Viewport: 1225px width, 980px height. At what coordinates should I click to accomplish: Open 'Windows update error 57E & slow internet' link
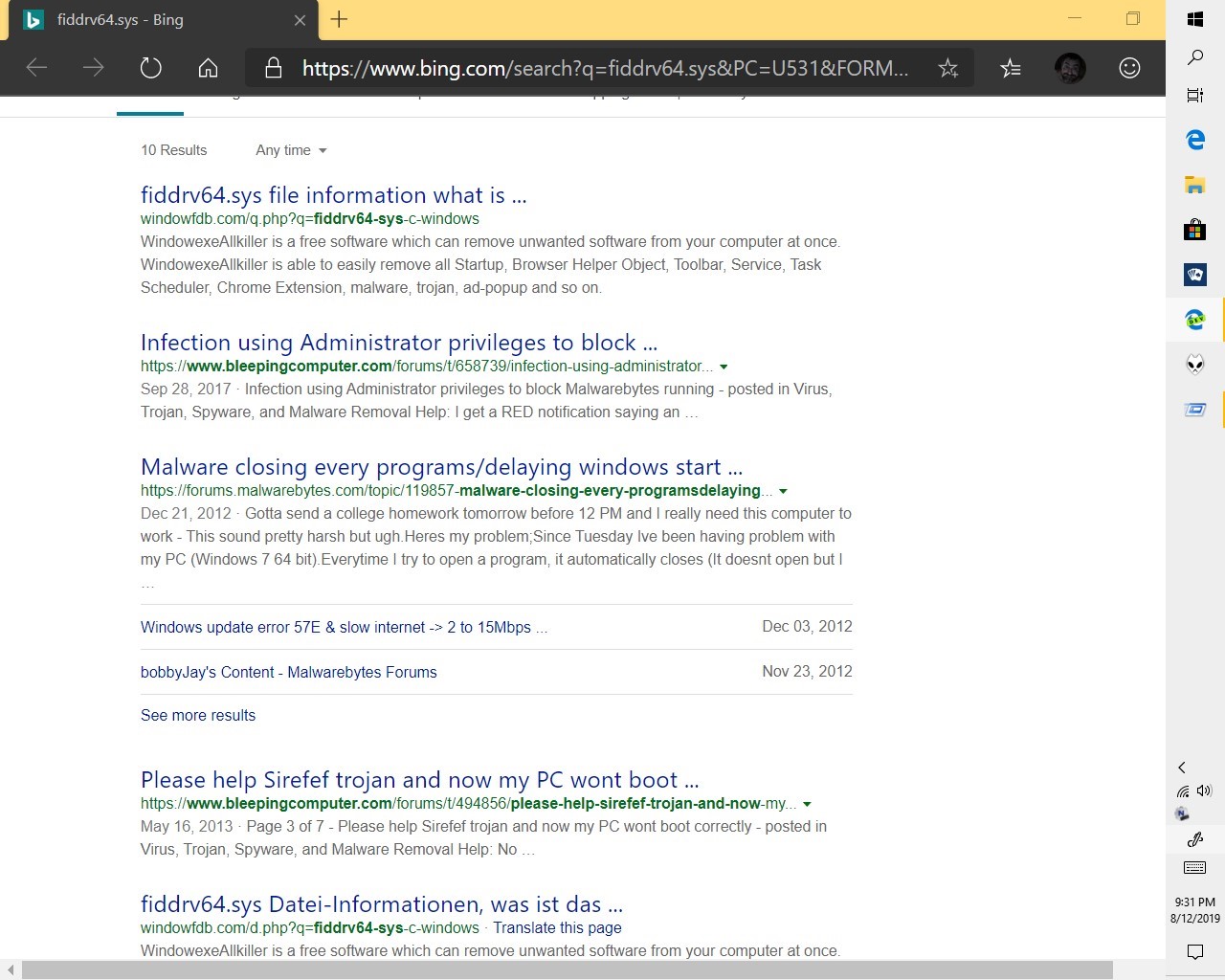pos(344,627)
